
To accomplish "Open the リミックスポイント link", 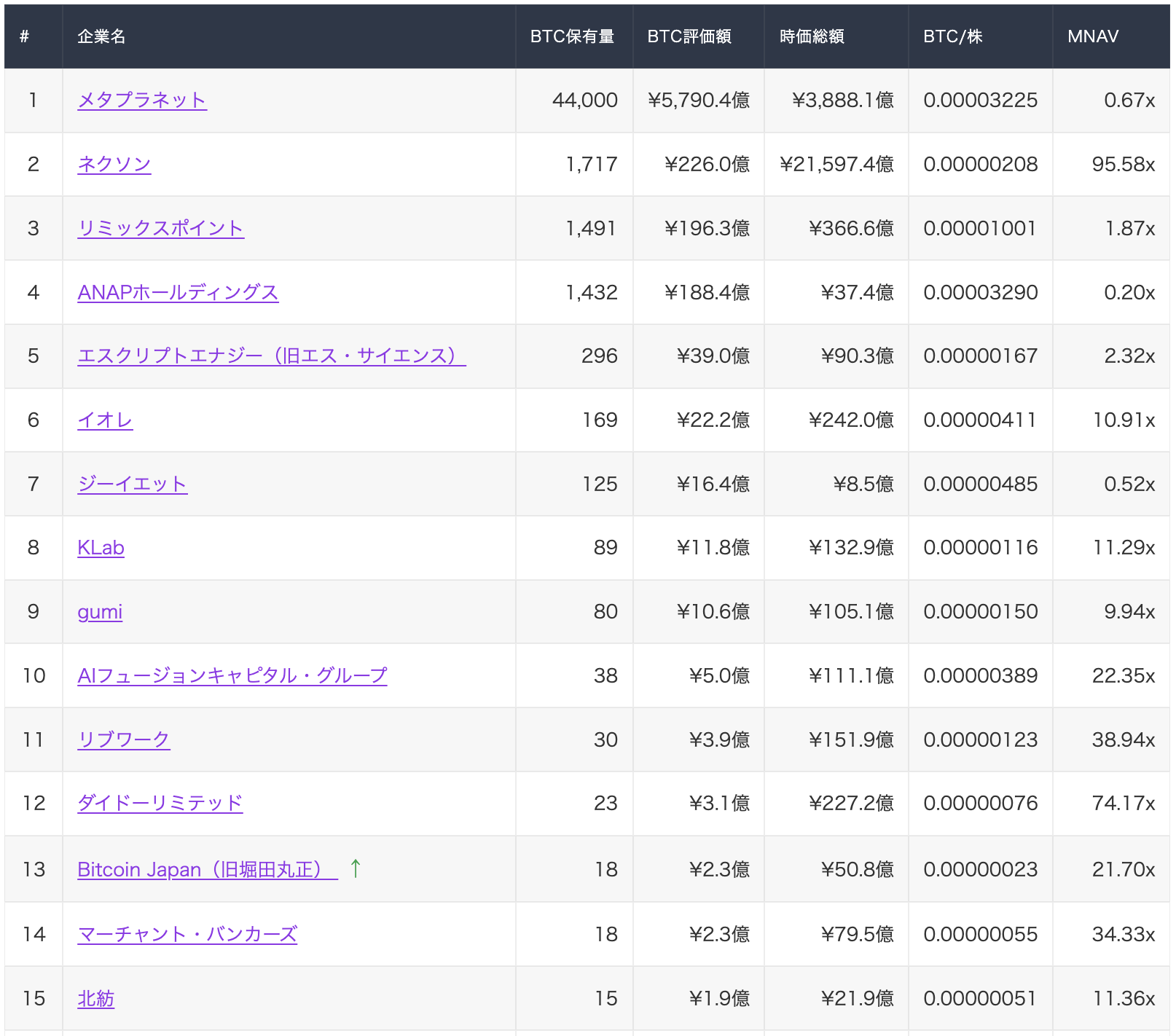I will click(161, 228).
